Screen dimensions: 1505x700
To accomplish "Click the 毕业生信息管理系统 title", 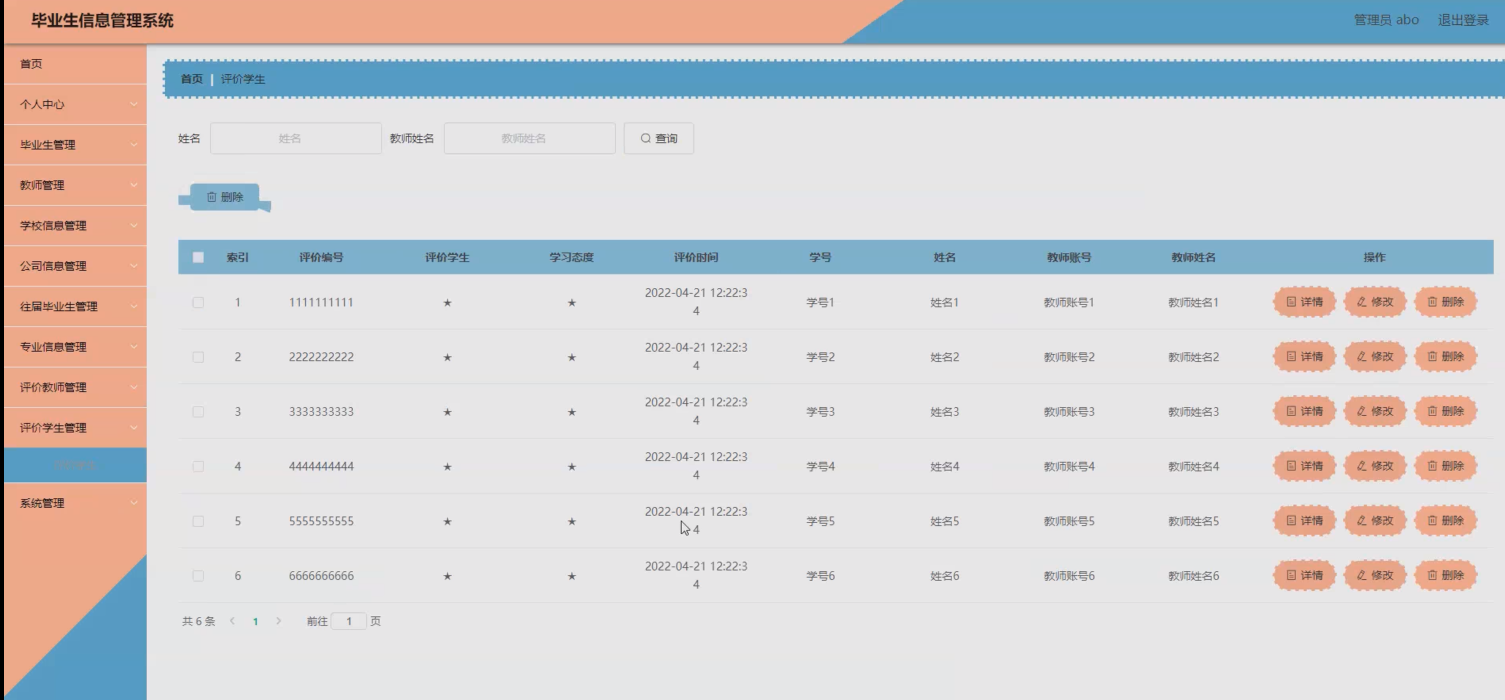I will 102,20.
